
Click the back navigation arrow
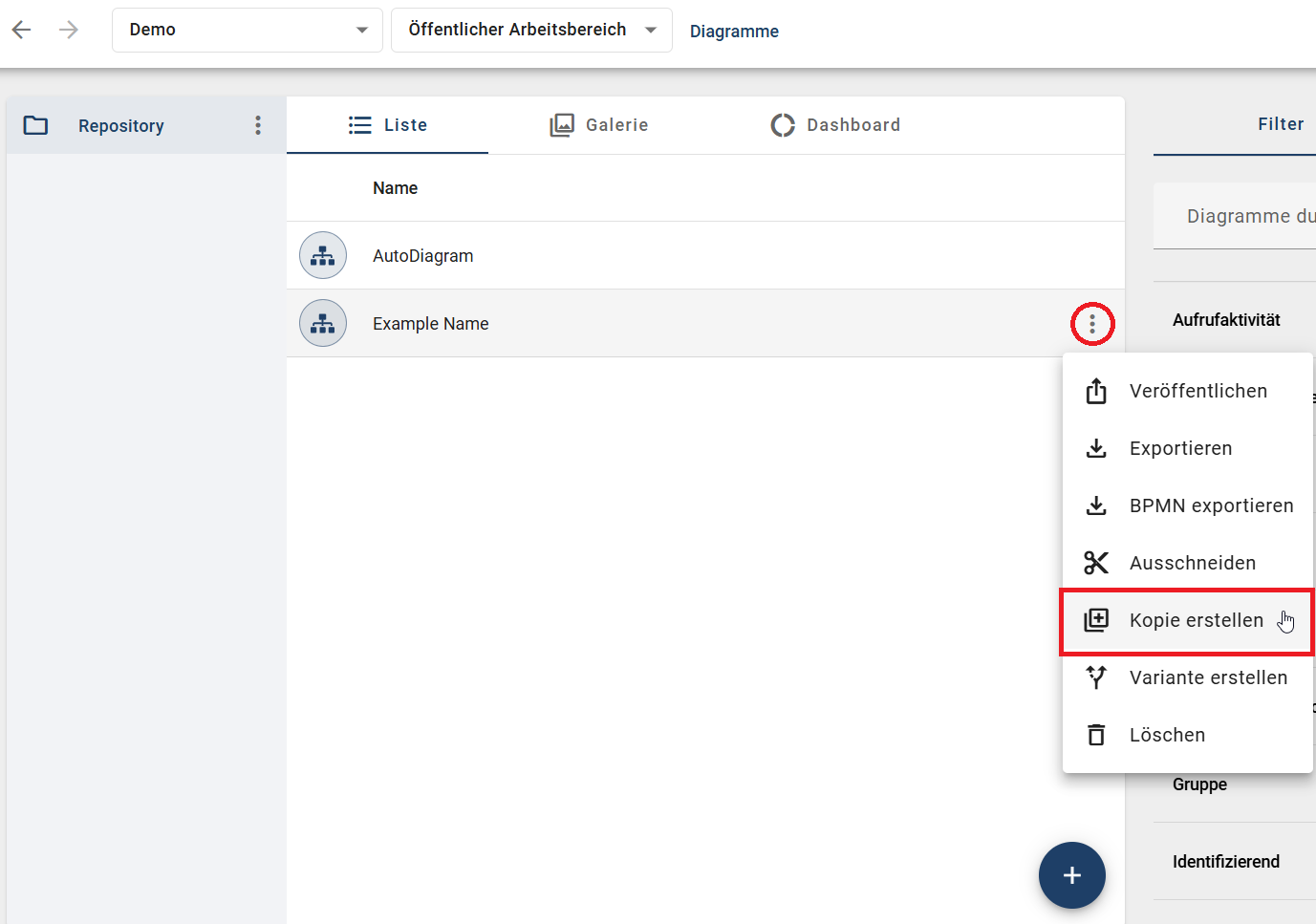coord(22,30)
